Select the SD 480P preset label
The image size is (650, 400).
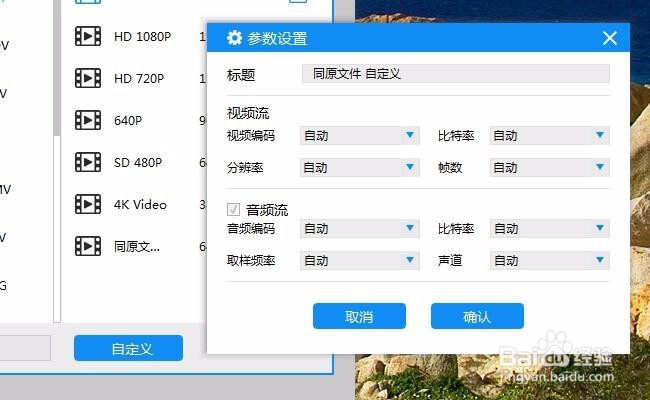138,162
